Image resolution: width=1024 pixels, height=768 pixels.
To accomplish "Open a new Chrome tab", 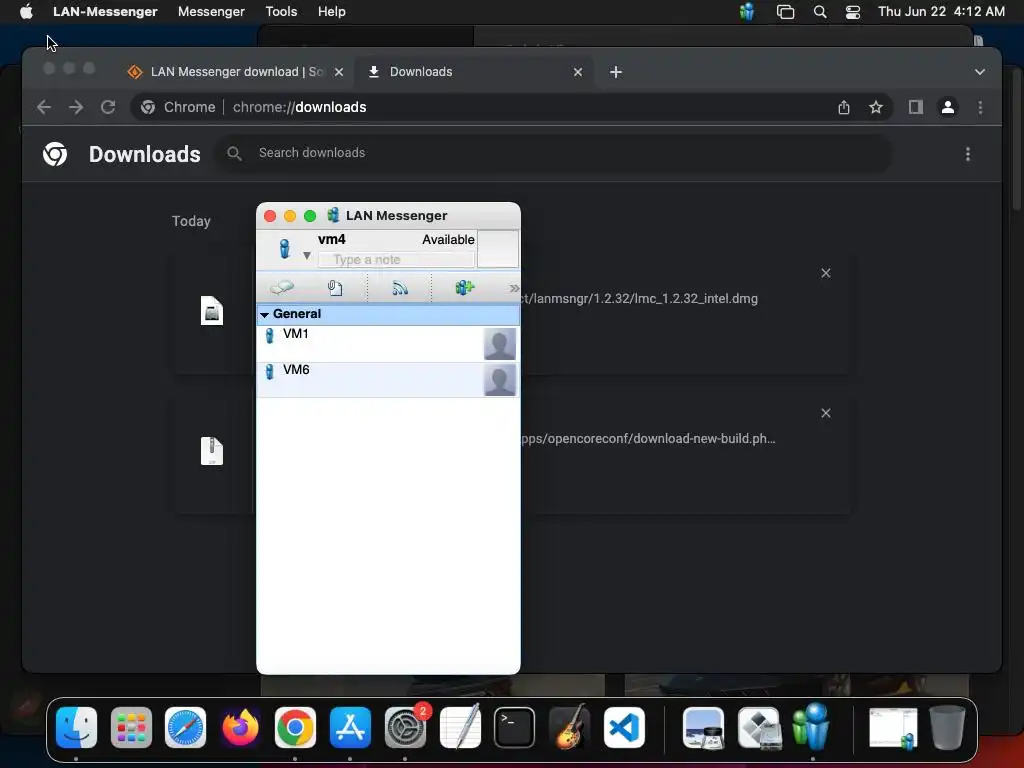I will point(616,72).
